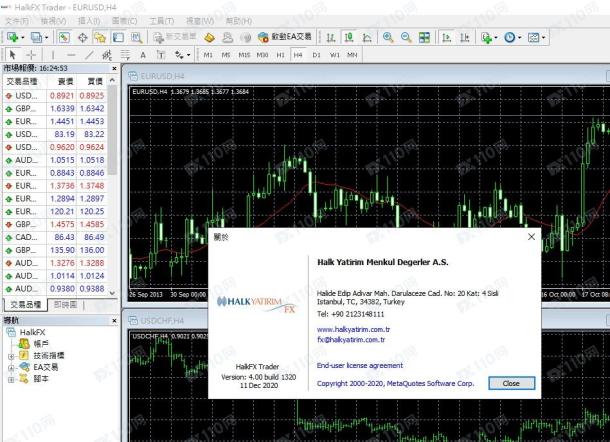Open the 幫助(H) menu
This screenshot has width=610, height=442.
(x=238, y=21)
